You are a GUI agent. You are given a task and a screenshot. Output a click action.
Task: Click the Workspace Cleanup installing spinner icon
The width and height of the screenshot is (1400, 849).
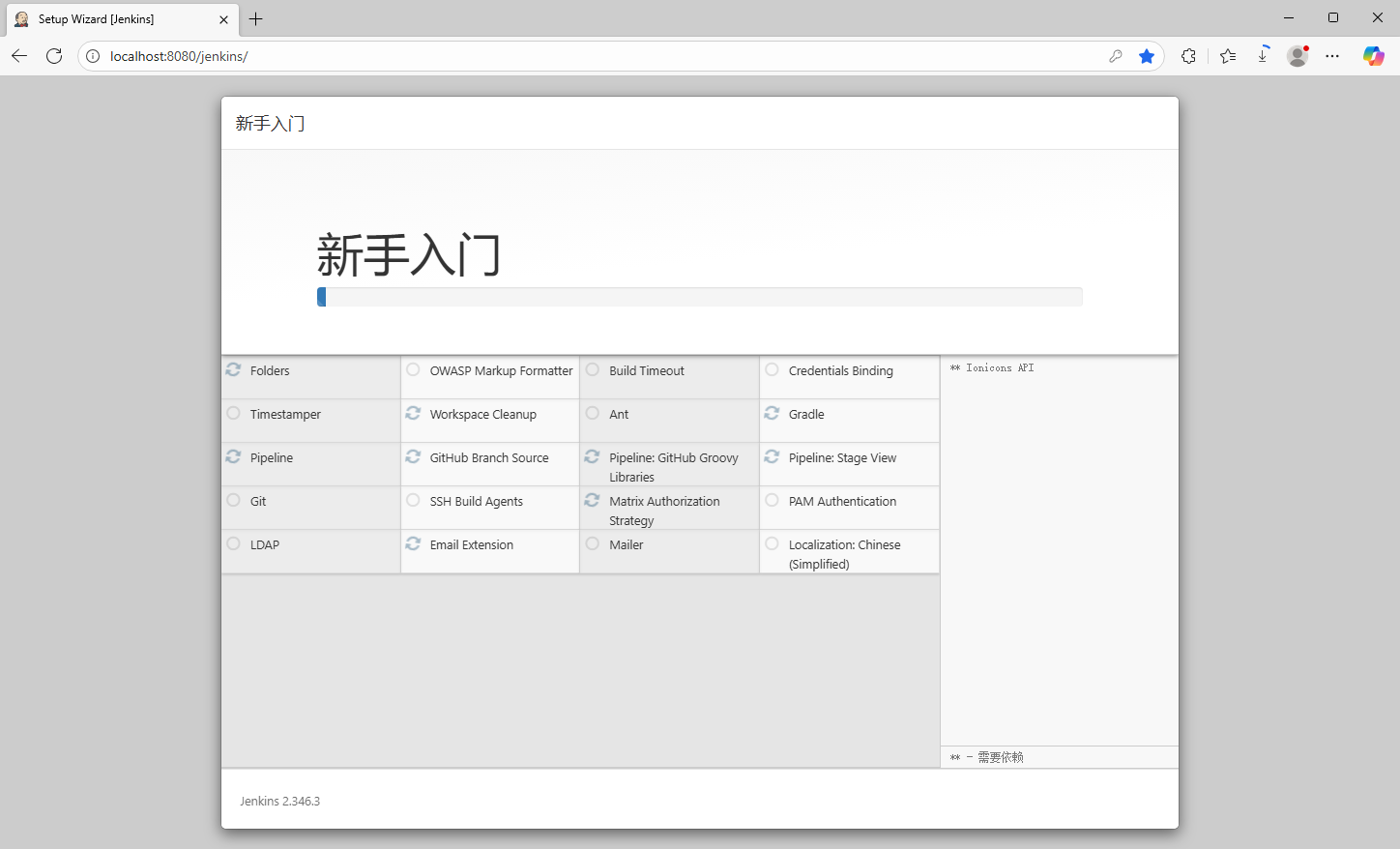(x=413, y=413)
